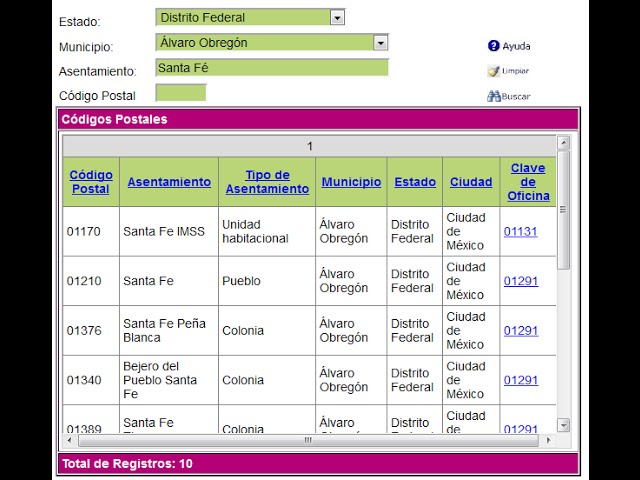Image resolution: width=640 pixels, height=480 pixels.
Task: Open office key link 01131
Action: (x=520, y=231)
